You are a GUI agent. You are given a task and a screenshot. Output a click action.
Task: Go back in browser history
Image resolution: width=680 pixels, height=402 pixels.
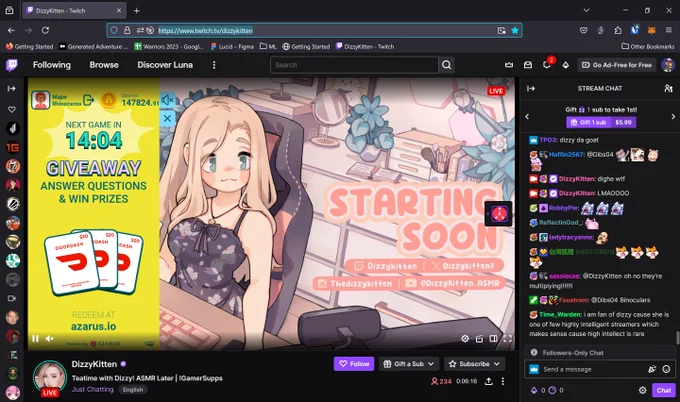[x=11, y=30]
